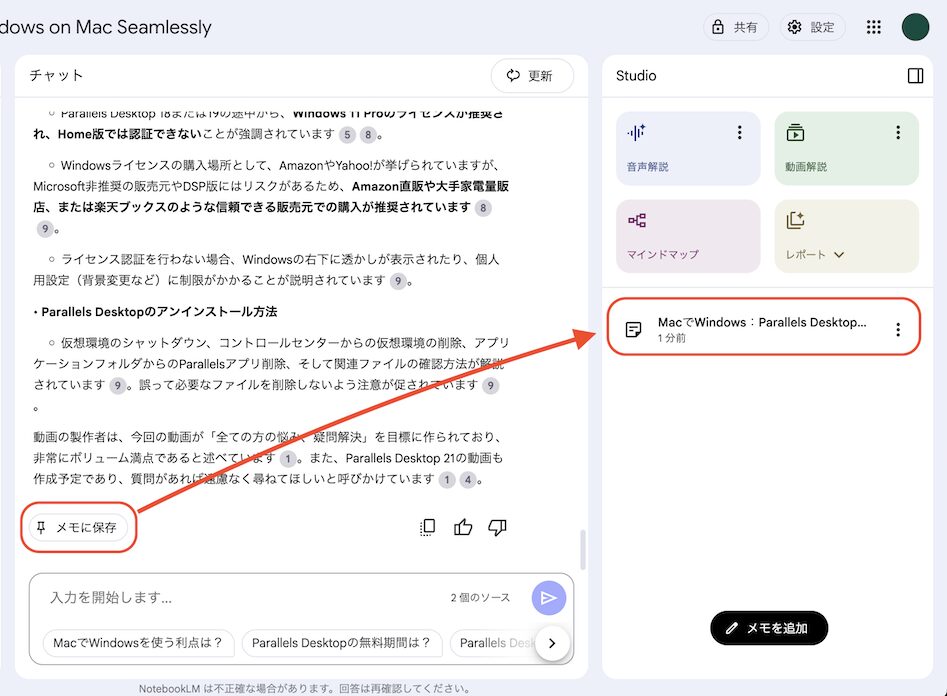The width and height of the screenshot is (947, 696).
Task: Open the 音声解説 card's three-dot menu
Action: pos(739,132)
